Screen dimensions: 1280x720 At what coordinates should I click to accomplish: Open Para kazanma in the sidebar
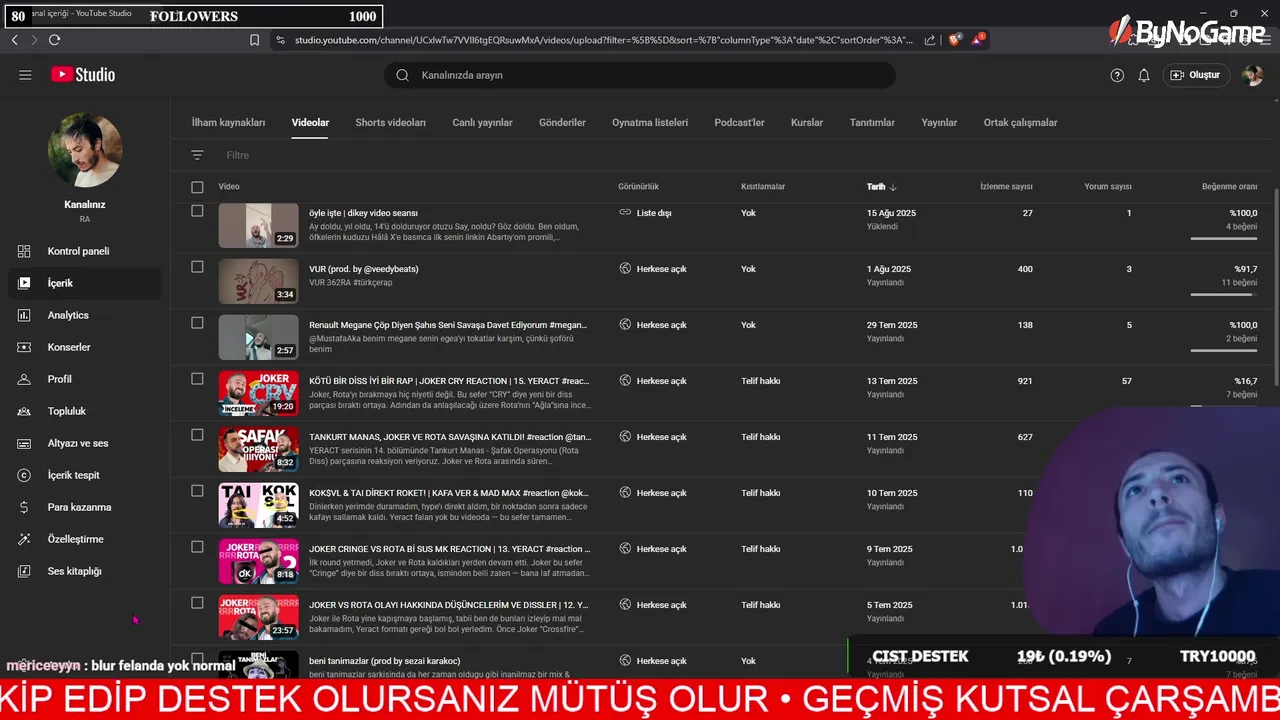point(84,507)
